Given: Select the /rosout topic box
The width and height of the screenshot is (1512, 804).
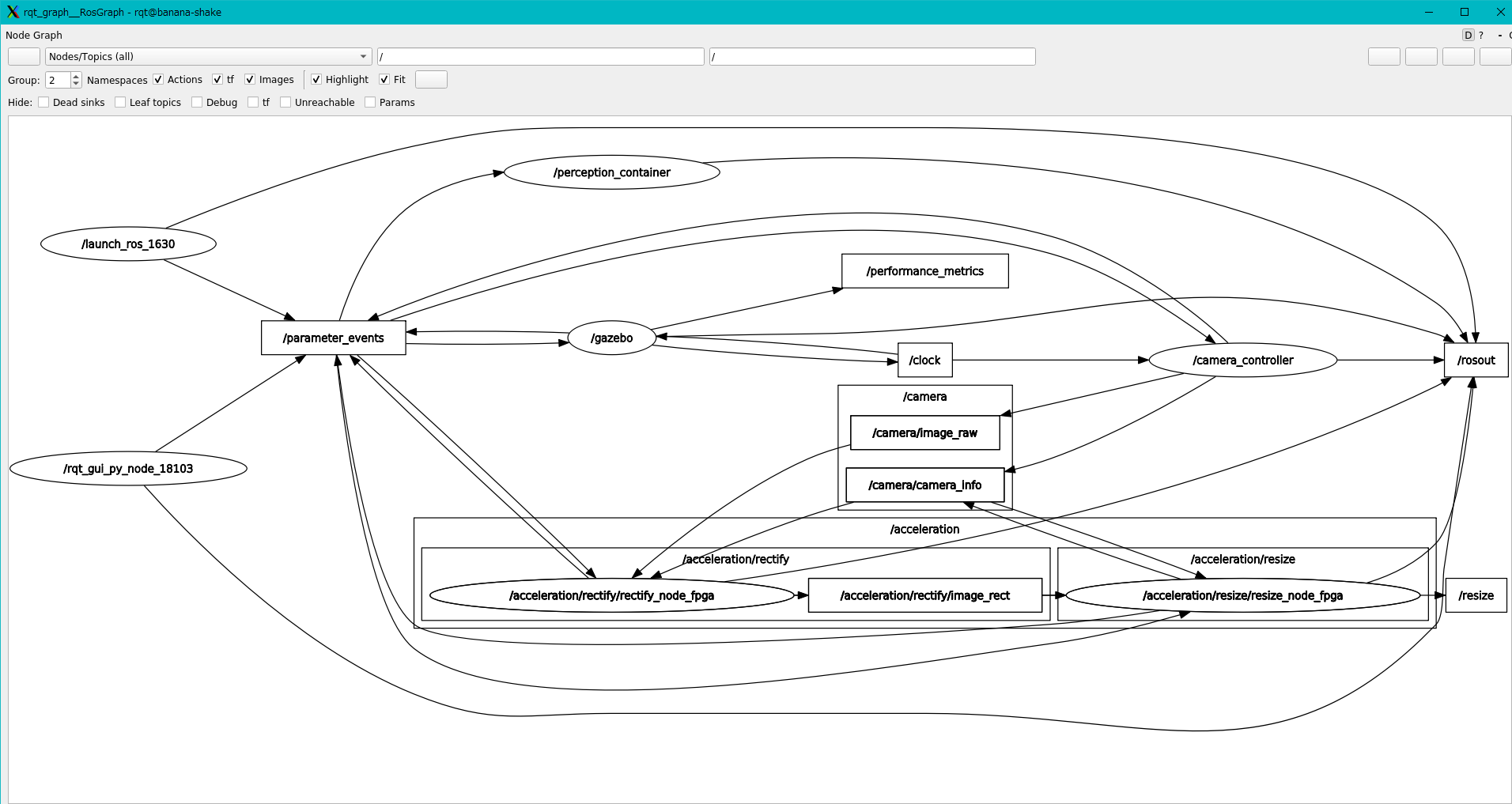Looking at the screenshot, I should pos(1476,360).
